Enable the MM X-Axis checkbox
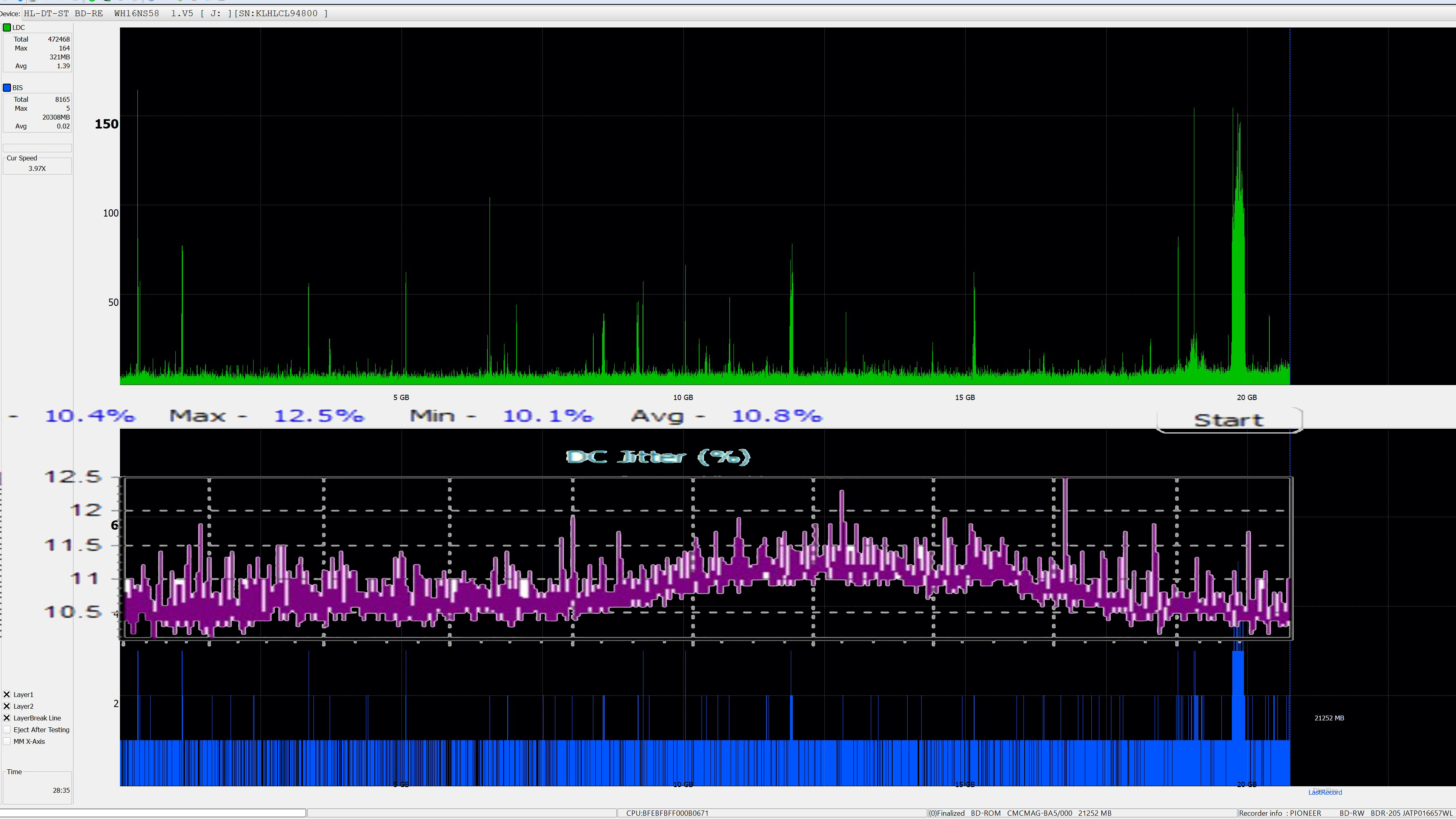 pyautogui.click(x=7, y=741)
